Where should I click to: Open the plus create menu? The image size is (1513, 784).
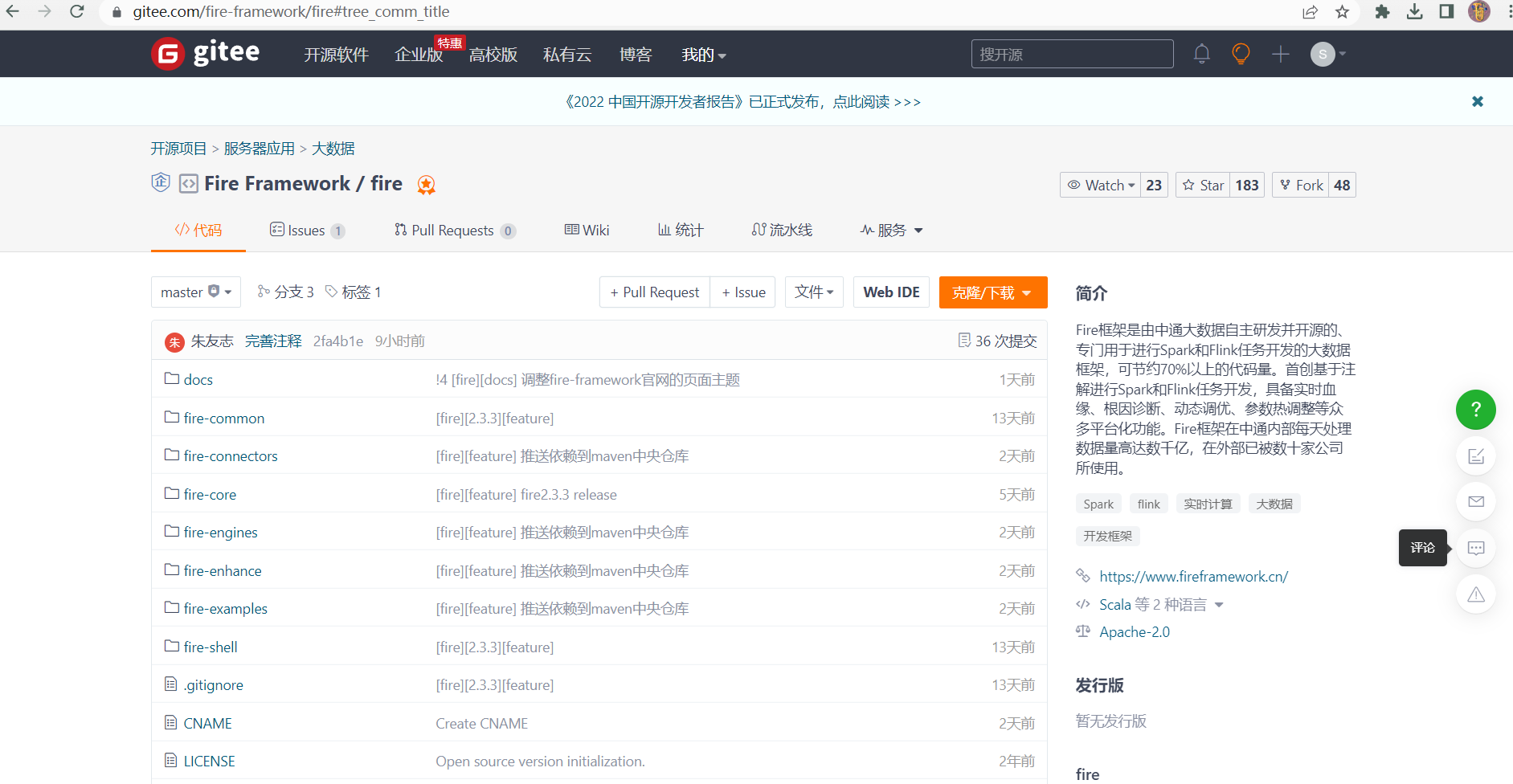[x=1281, y=54]
